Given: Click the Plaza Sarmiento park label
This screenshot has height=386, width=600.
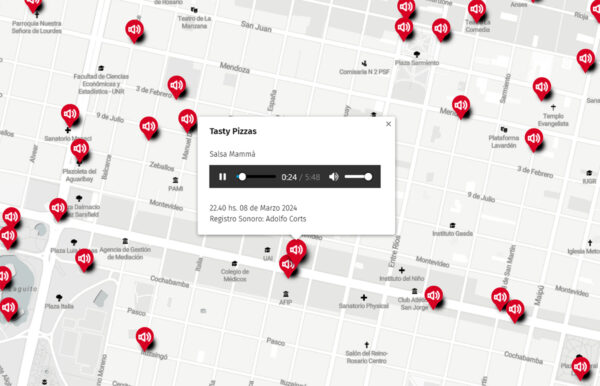Looking at the screenshot, I should (x=417, y=63).
